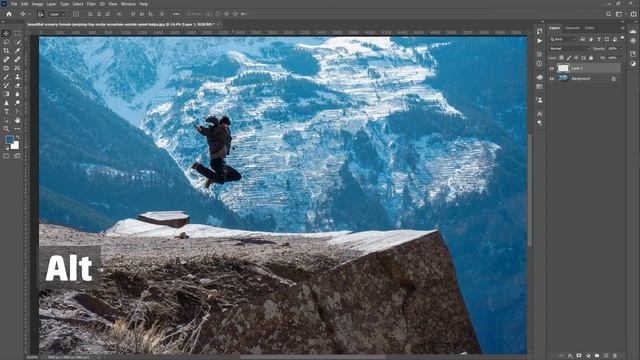The image size is (640, 360).
Task: Toggle lock all padlock icon
Action: pos(591,58)
